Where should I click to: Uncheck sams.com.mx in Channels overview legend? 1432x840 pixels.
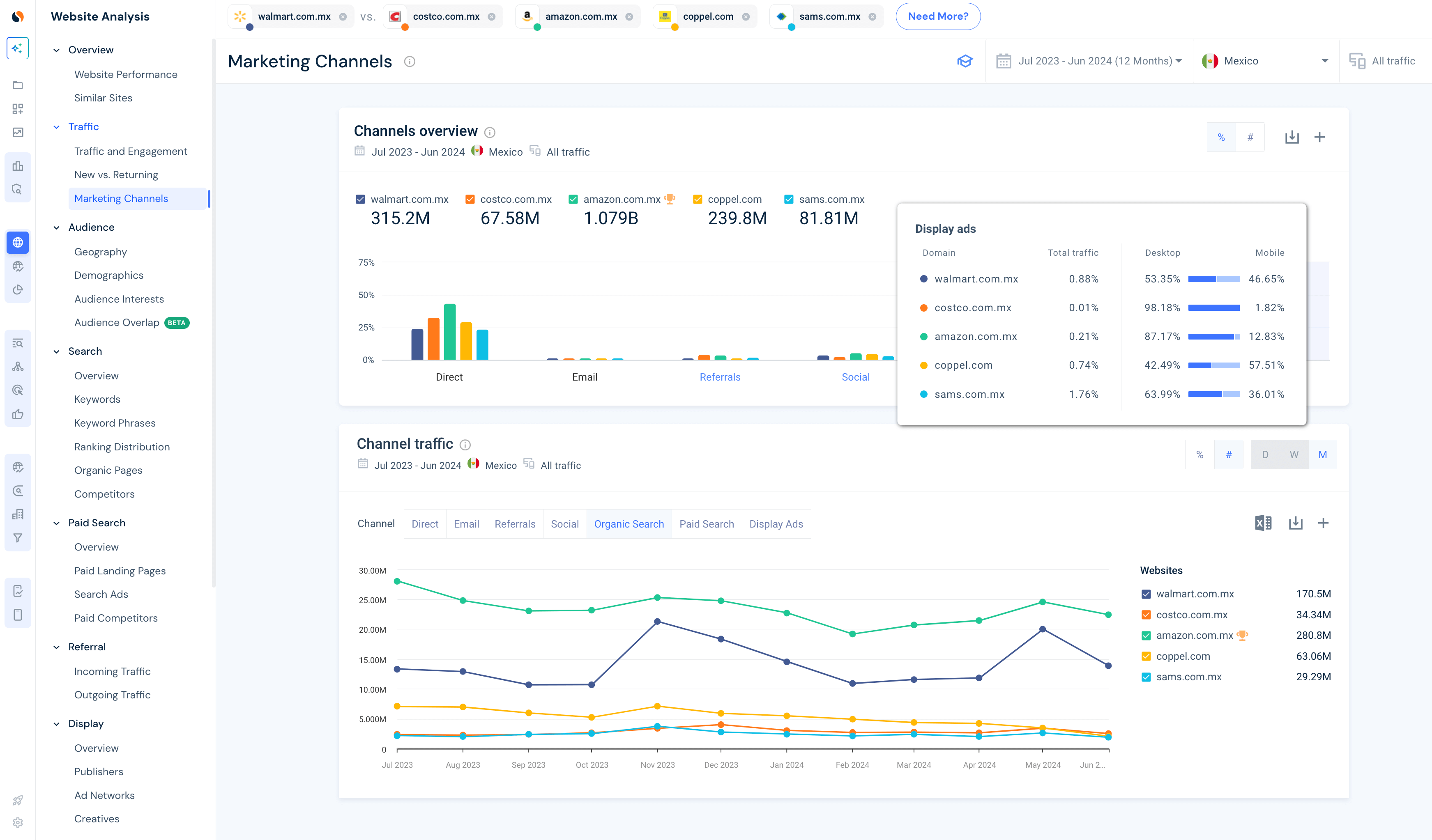789,200
